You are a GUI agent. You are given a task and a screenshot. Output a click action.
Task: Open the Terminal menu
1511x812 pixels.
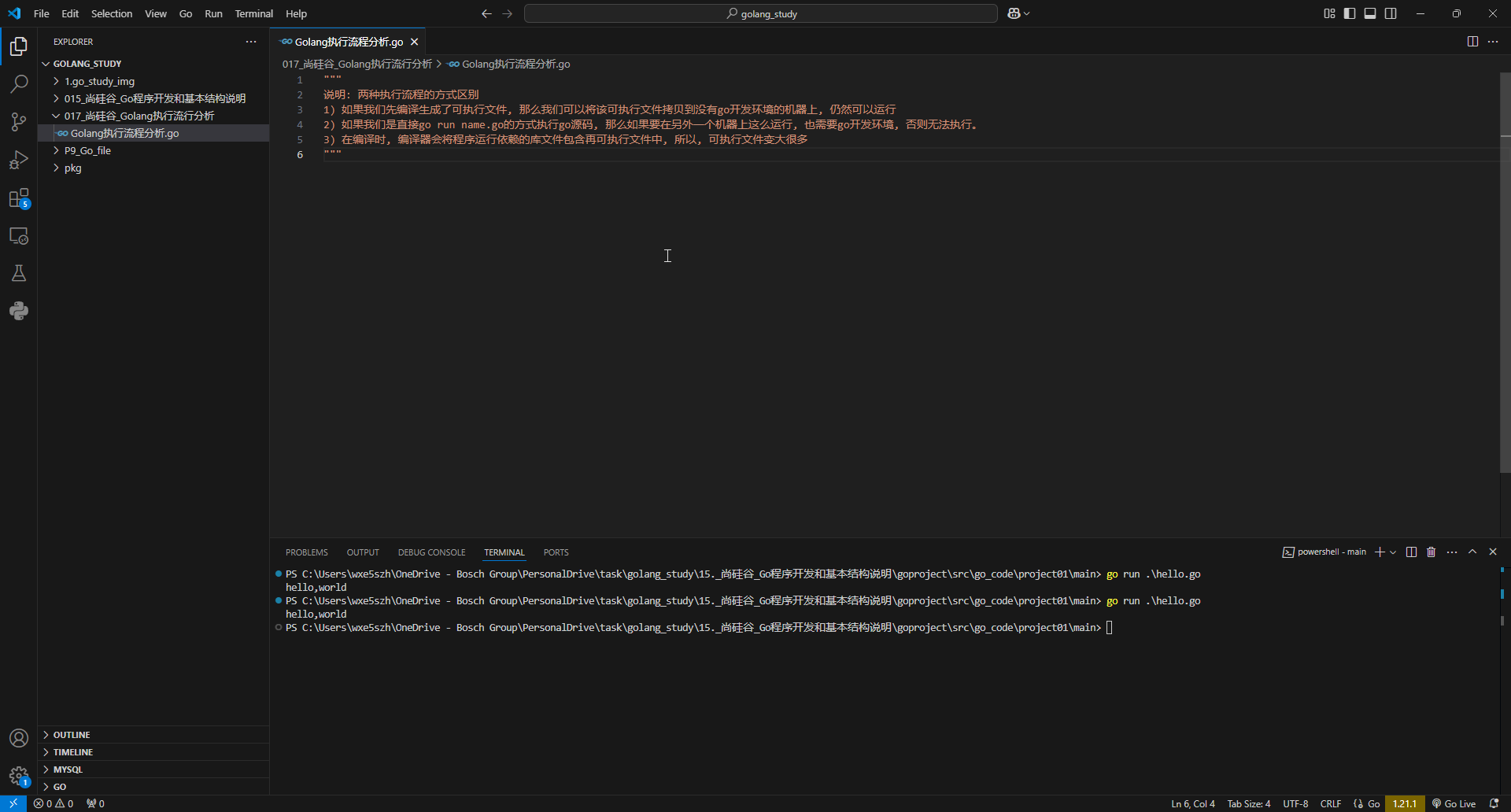[x=253, y=13]
